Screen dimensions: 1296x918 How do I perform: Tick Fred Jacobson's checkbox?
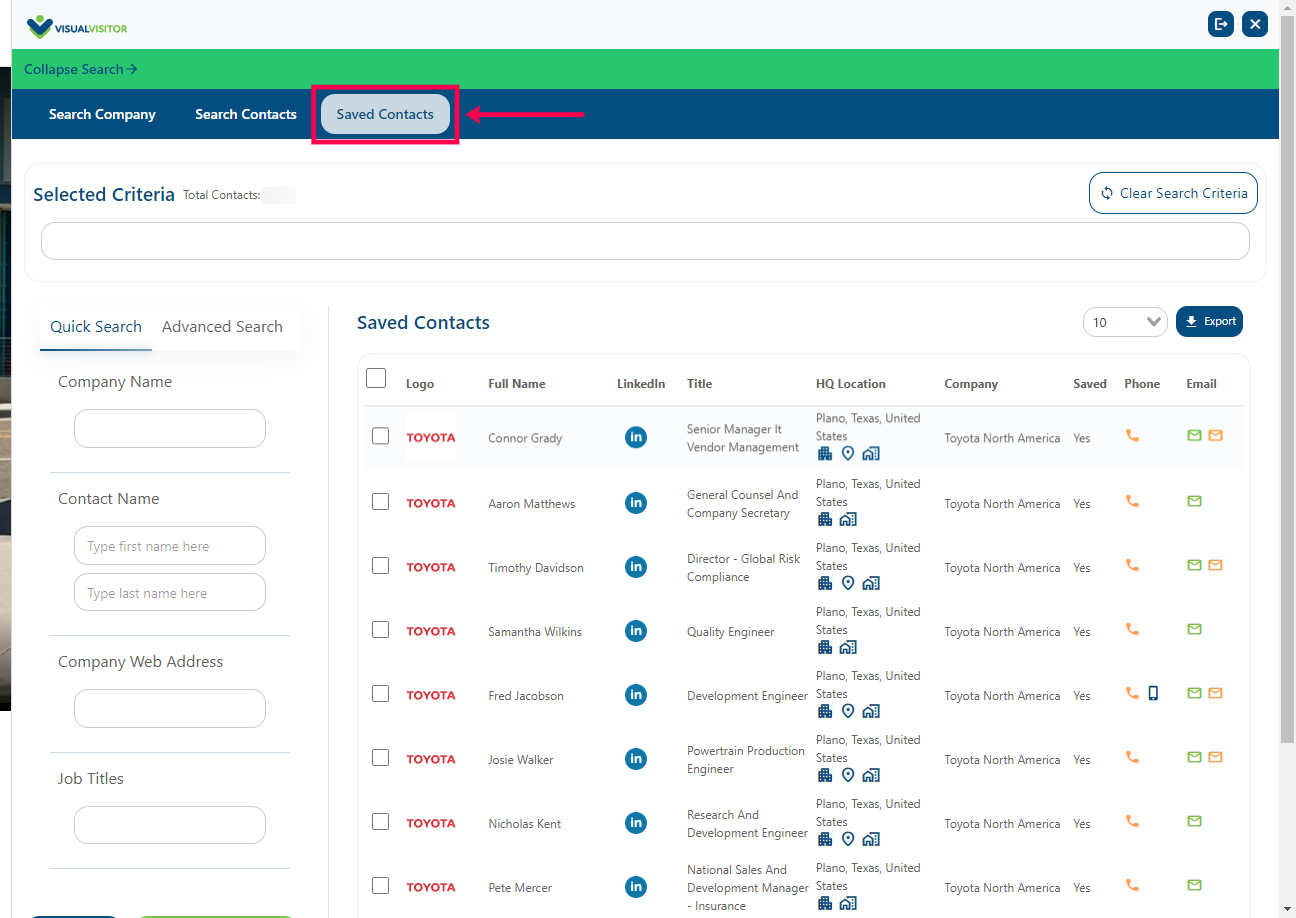(380, 694)
